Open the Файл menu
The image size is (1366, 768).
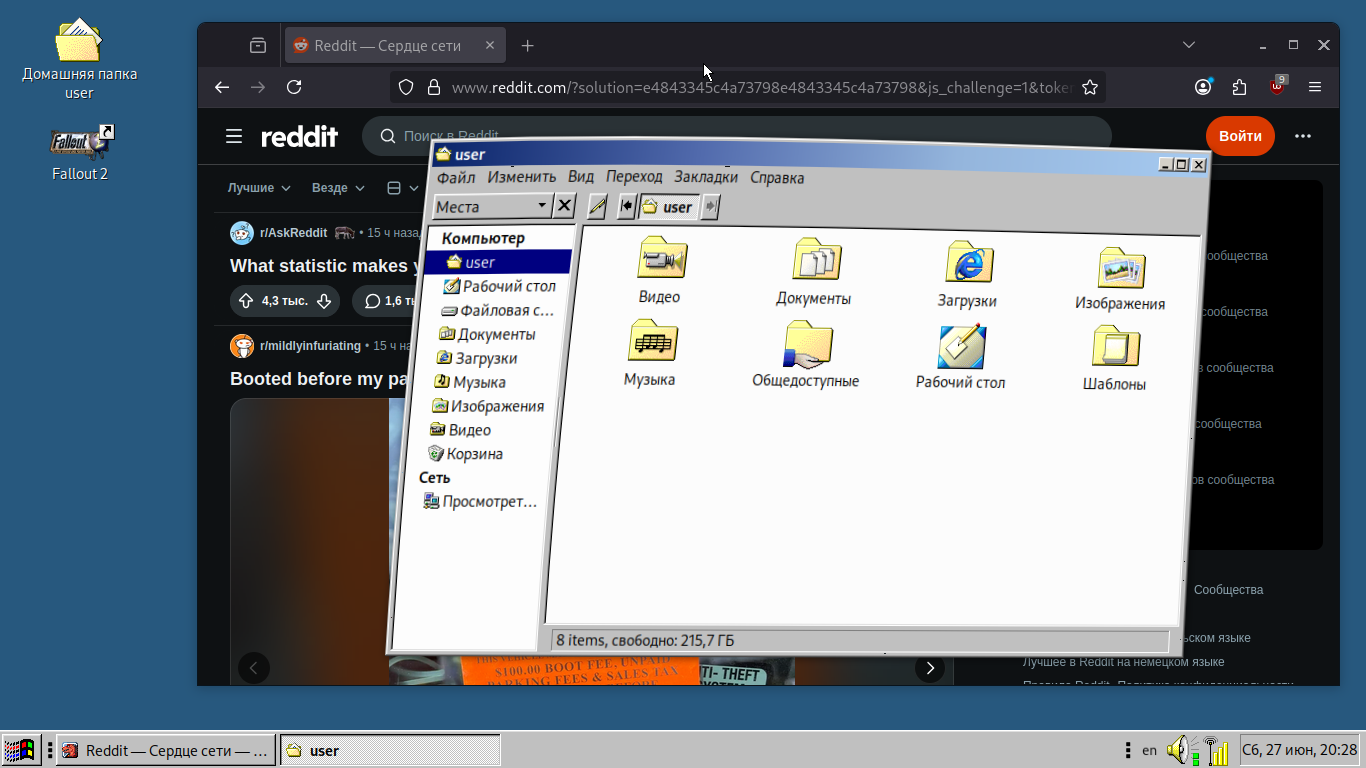[456, 177]
